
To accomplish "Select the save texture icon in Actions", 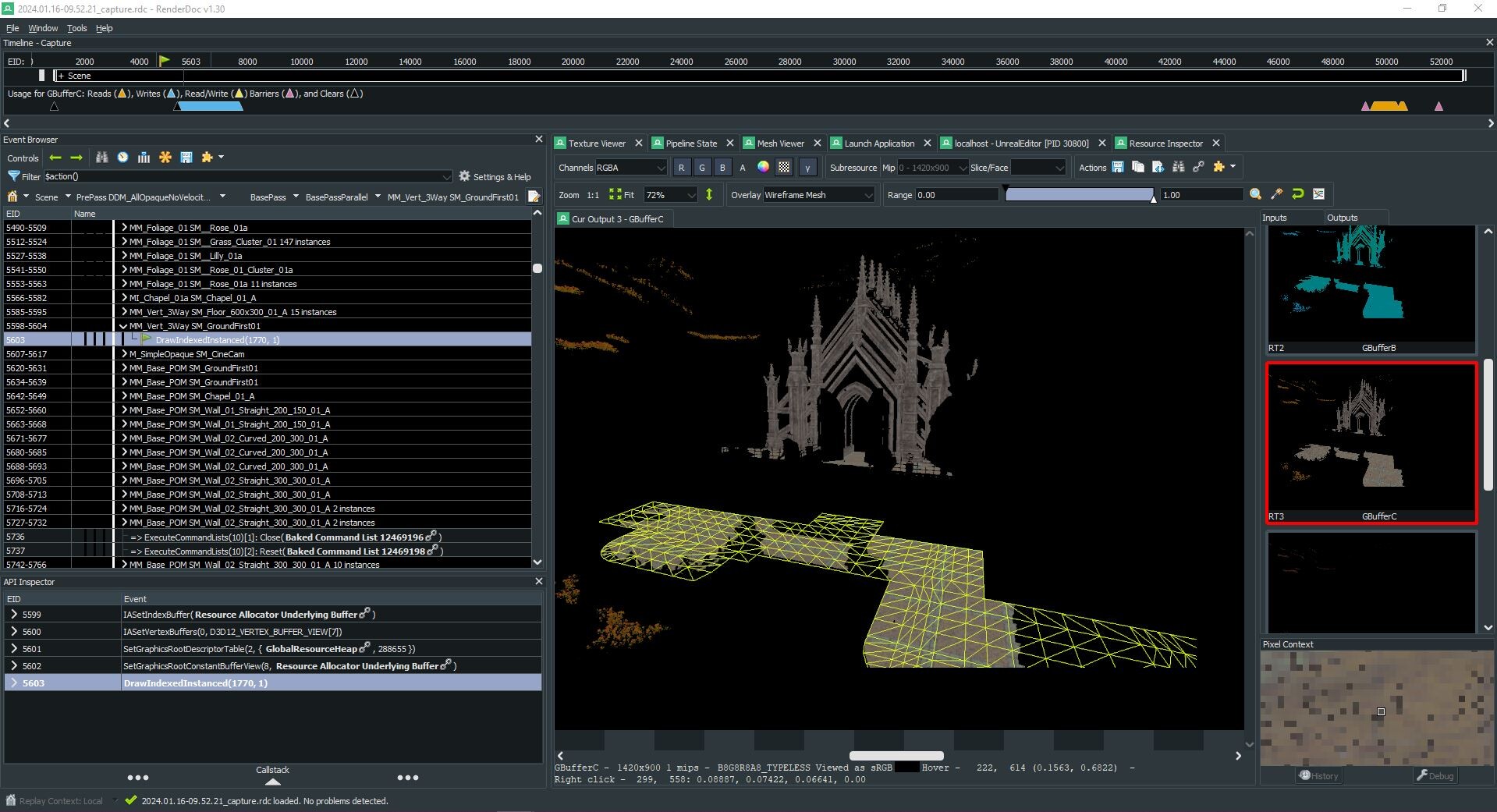I will (1116, 167).
